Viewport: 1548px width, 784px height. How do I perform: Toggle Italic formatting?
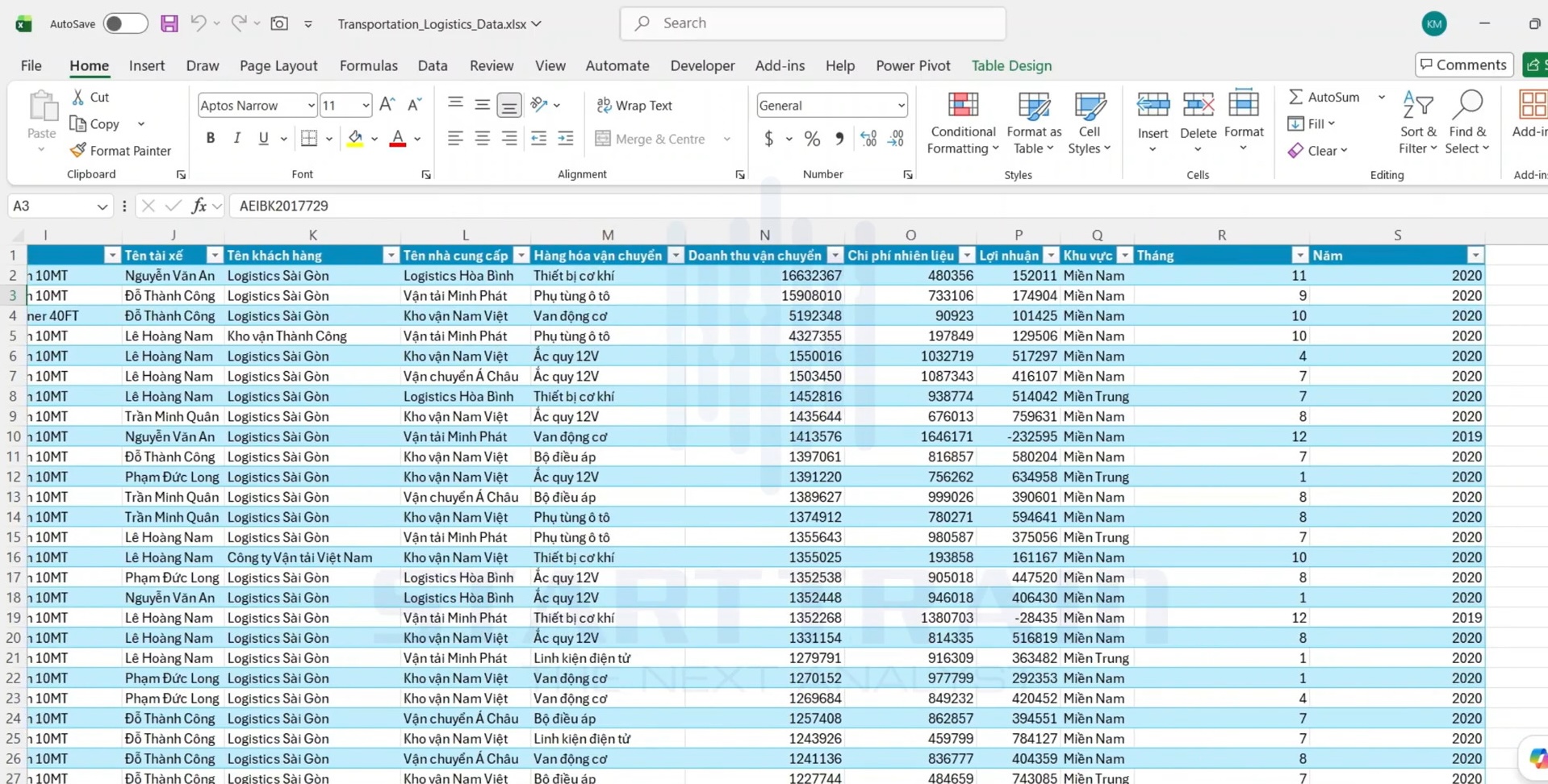(236, 139)
